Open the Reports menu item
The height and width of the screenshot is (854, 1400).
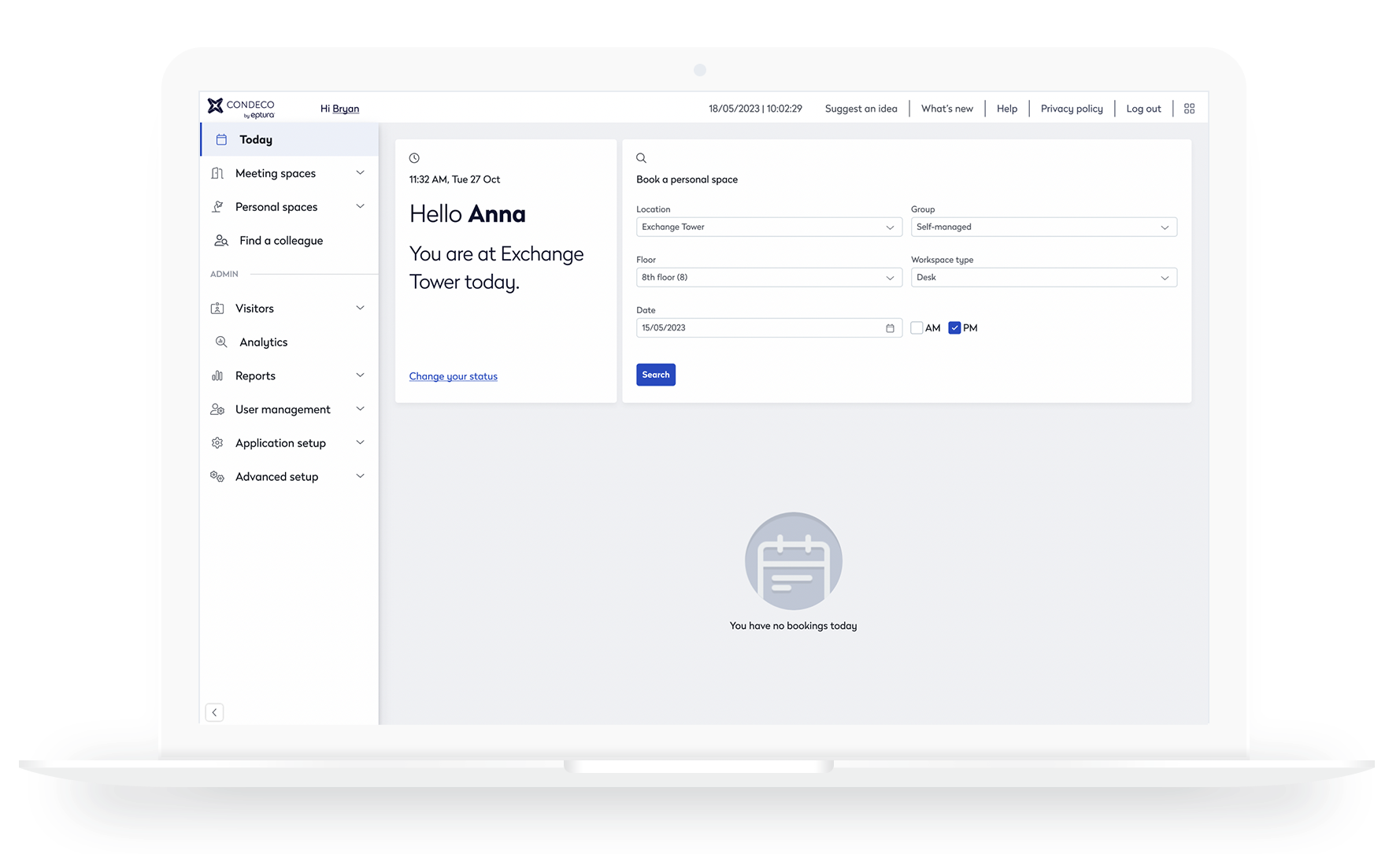[x=290, y=376]
